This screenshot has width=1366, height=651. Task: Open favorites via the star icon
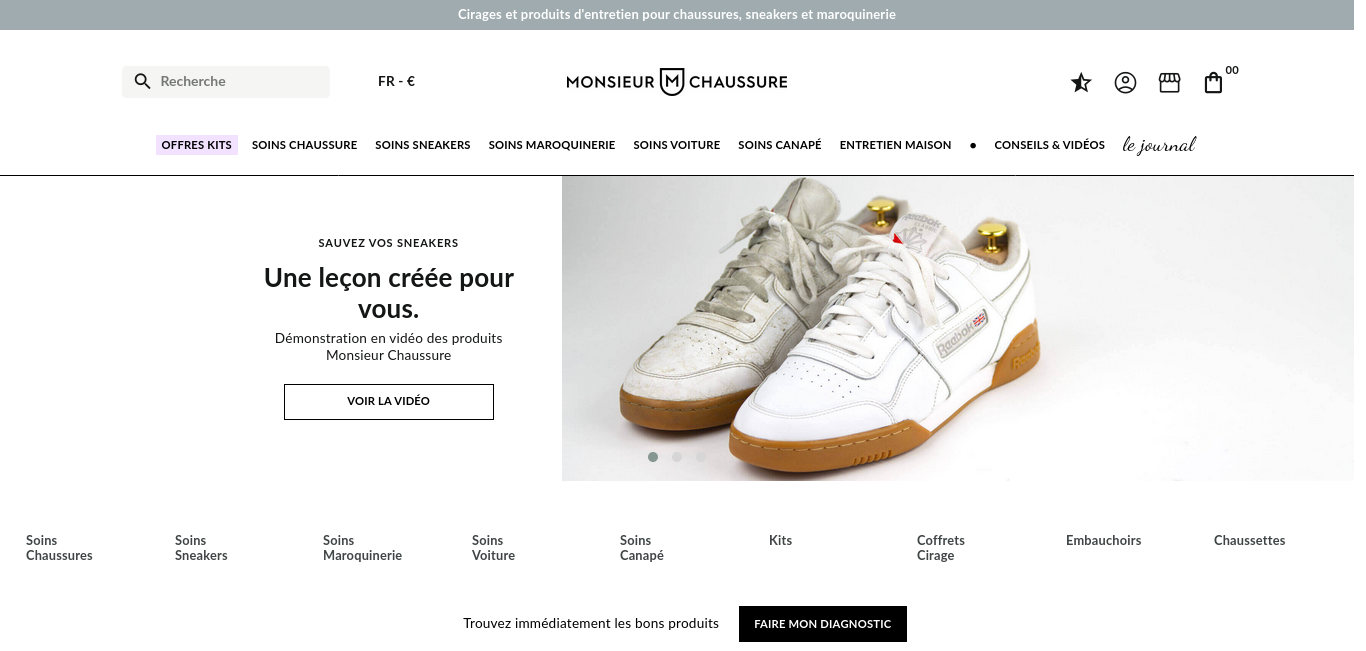pyautogui.click(x=1081, y=82)
